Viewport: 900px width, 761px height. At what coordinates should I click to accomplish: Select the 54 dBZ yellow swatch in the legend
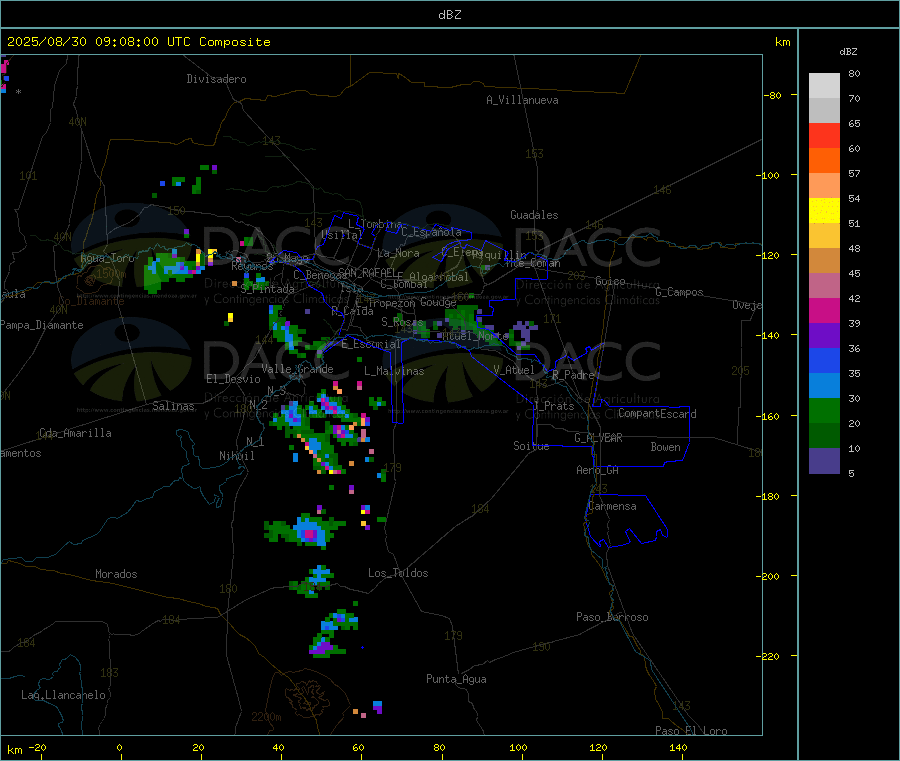pos(824,211)
